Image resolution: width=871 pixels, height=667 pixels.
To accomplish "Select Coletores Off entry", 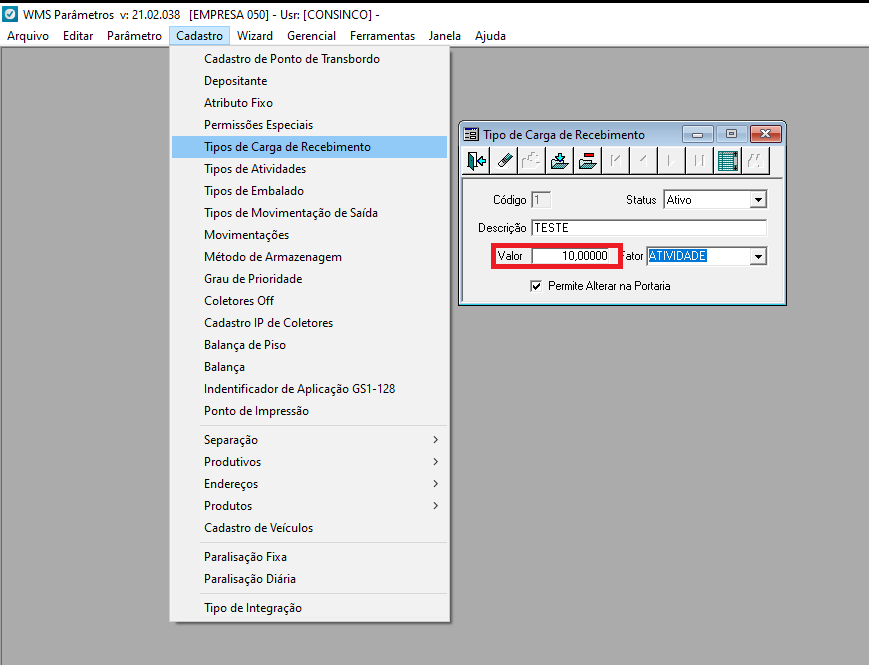I will [309, 301].
